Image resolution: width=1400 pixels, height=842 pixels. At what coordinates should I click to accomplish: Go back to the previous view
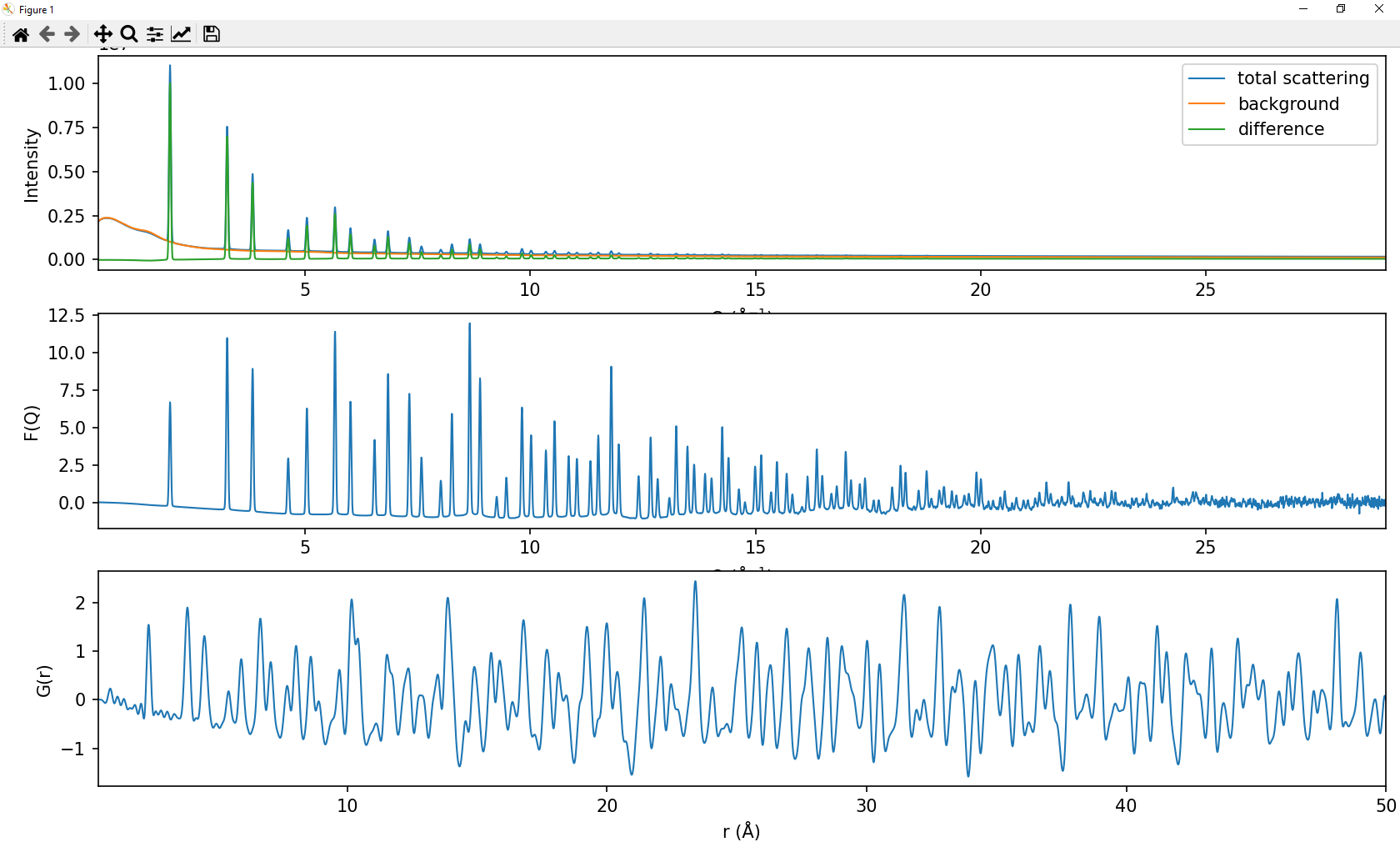[x=47, y=34]
